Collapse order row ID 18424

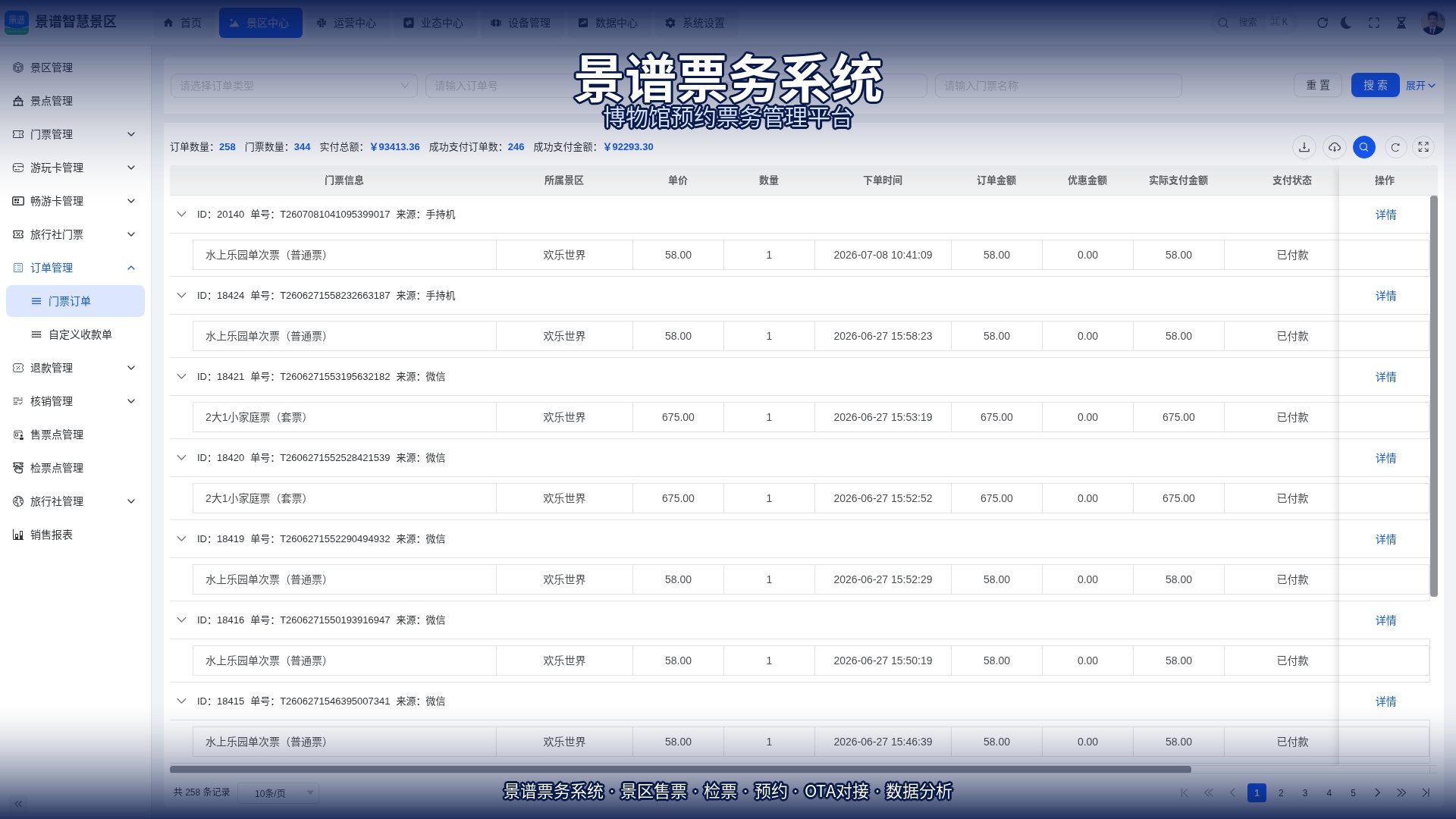click(181, 296)
